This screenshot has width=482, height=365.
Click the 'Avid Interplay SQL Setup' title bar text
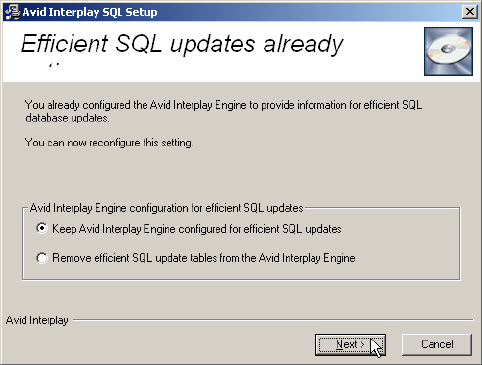tap(90, 12)
